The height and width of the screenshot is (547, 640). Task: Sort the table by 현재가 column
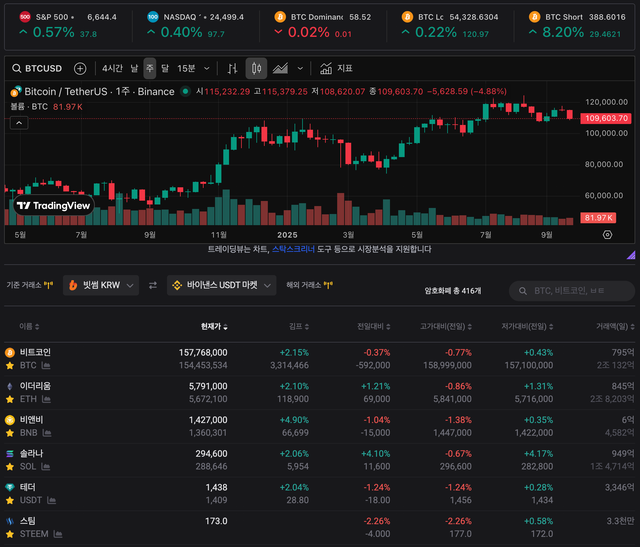click(214, 326)
